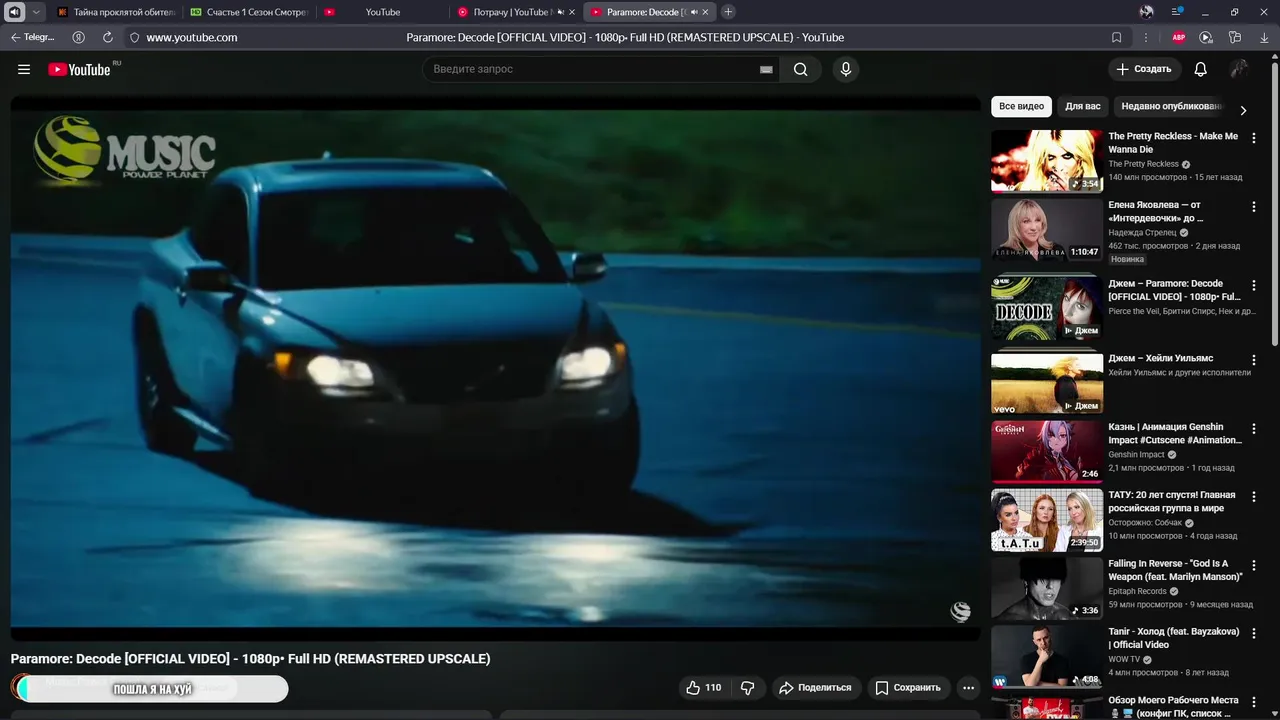Open the browser media player control icon
1280x720 pixels.
[x=1206, y=37]
